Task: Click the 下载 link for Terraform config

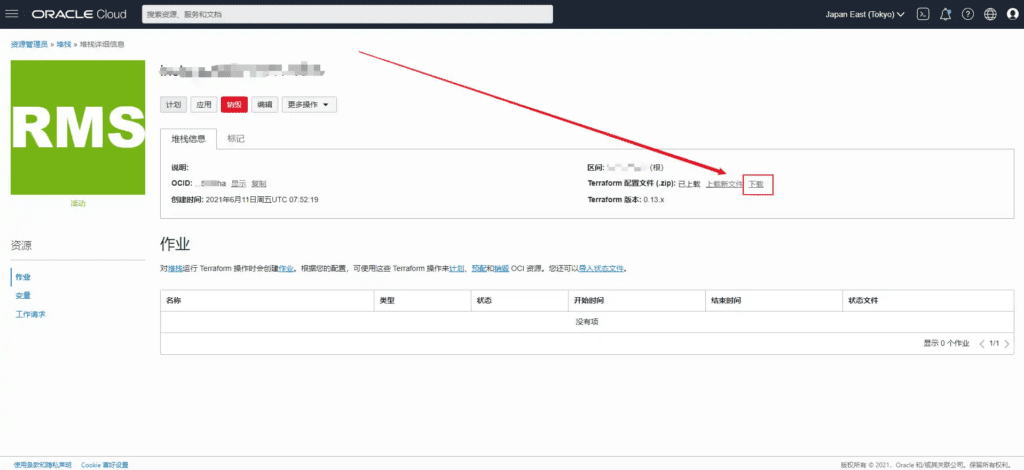Action: pos(756,184)
